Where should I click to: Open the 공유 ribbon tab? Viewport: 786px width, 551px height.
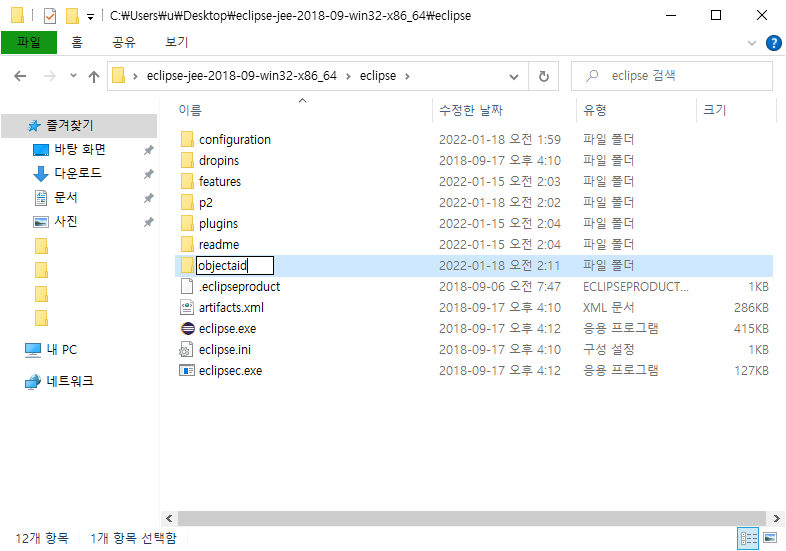(123, 42)
